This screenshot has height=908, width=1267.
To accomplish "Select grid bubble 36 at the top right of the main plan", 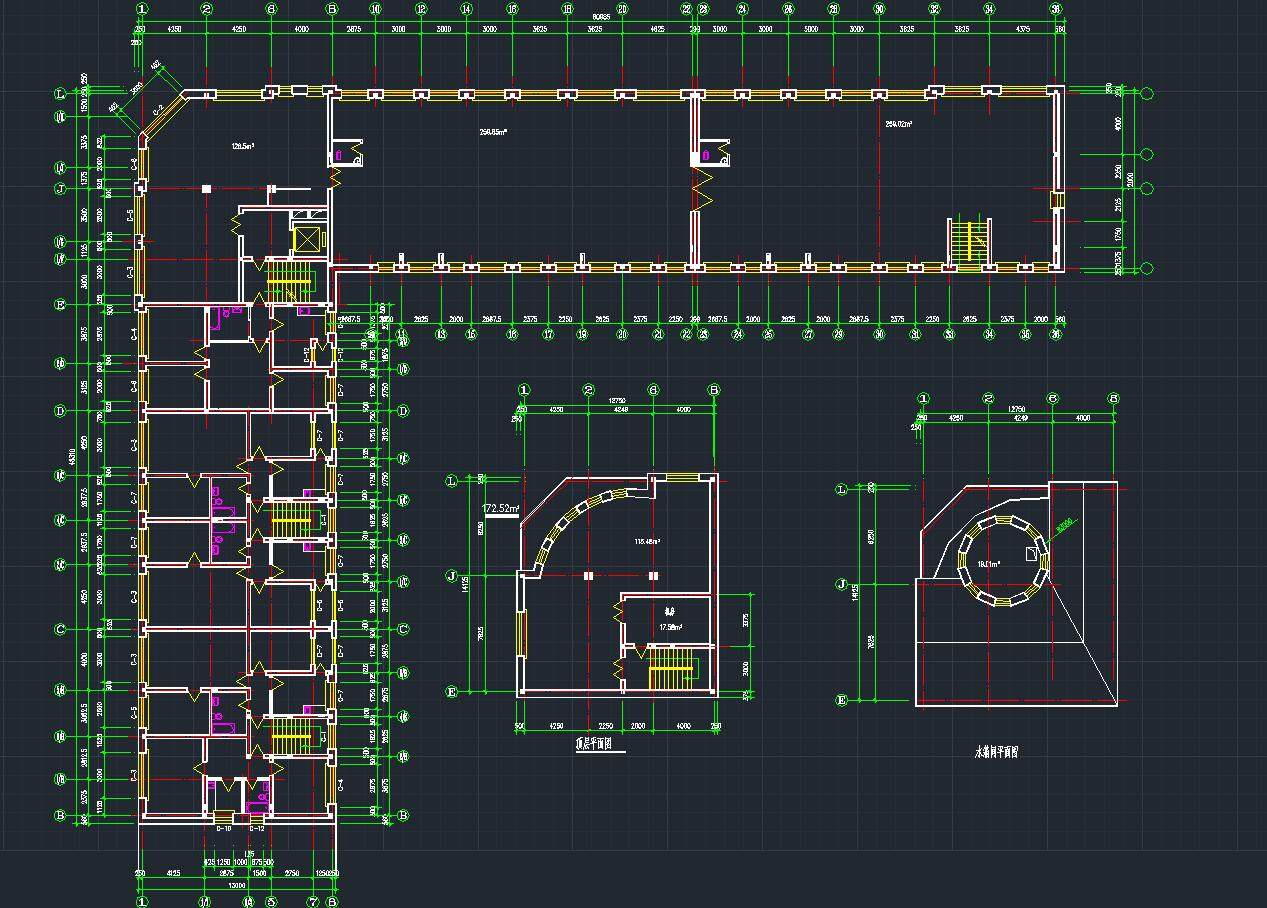I will (1055, 9).
